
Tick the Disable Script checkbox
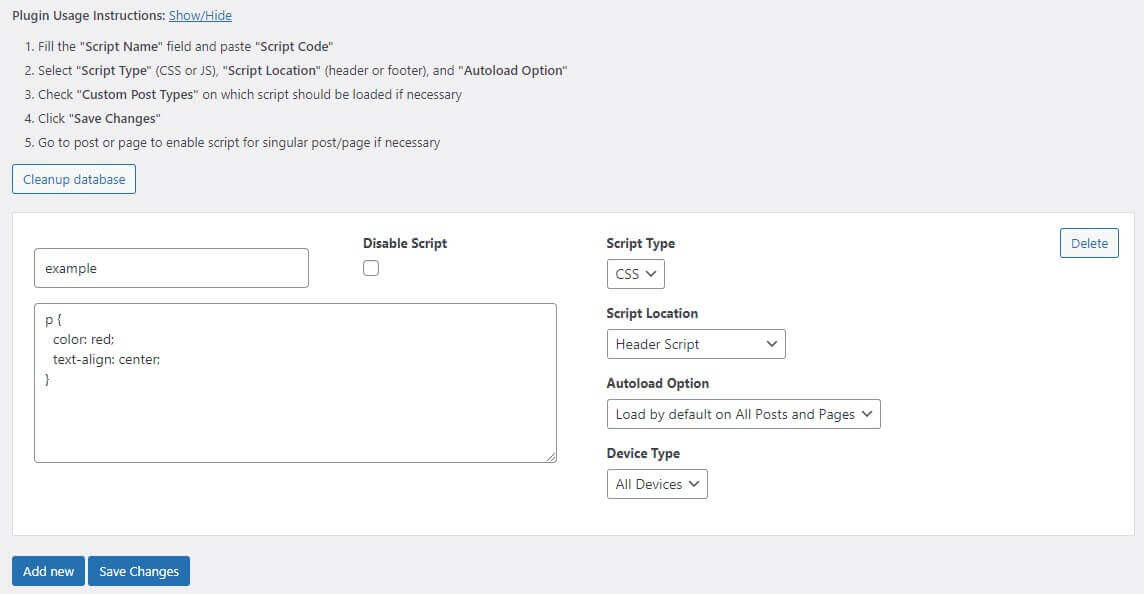[x=371, y=268]
